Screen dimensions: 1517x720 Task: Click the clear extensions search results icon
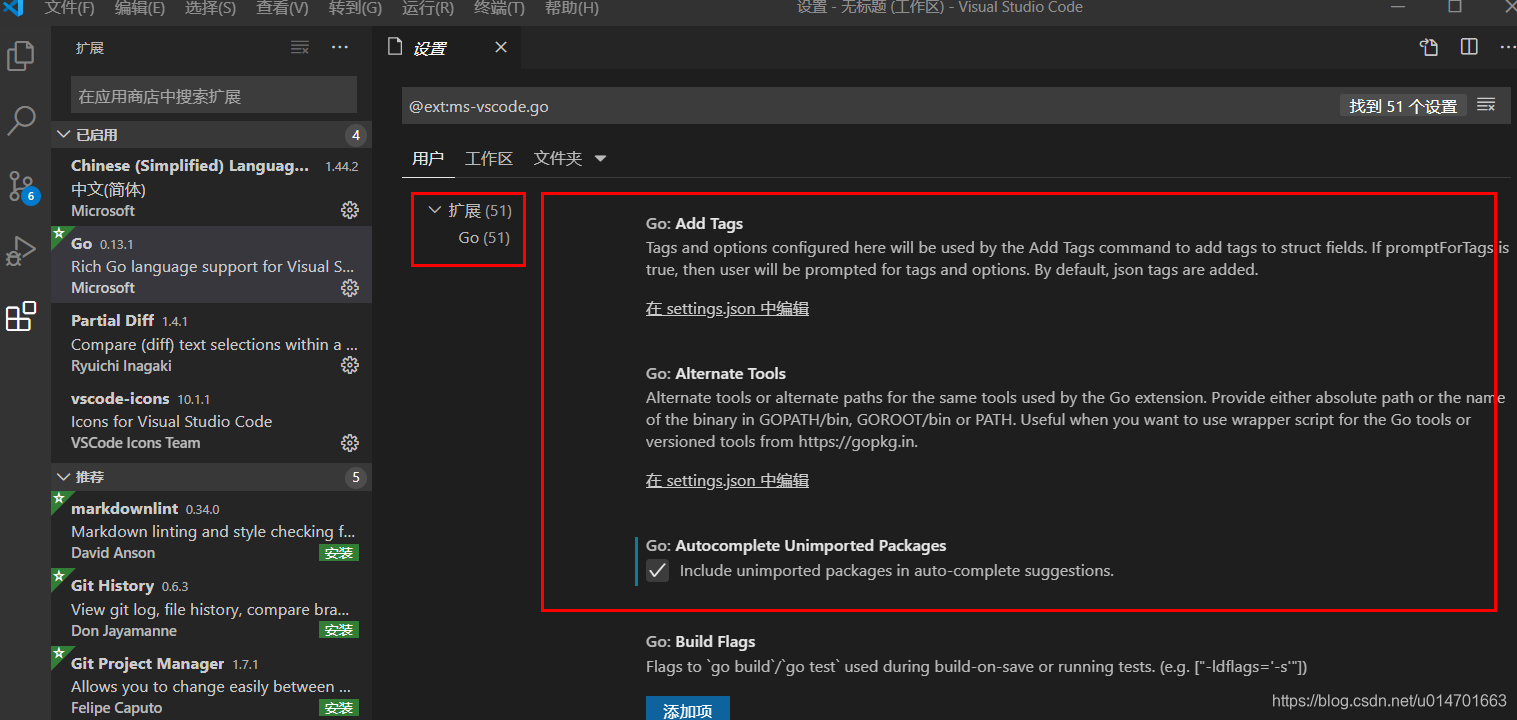click(300, 47)
